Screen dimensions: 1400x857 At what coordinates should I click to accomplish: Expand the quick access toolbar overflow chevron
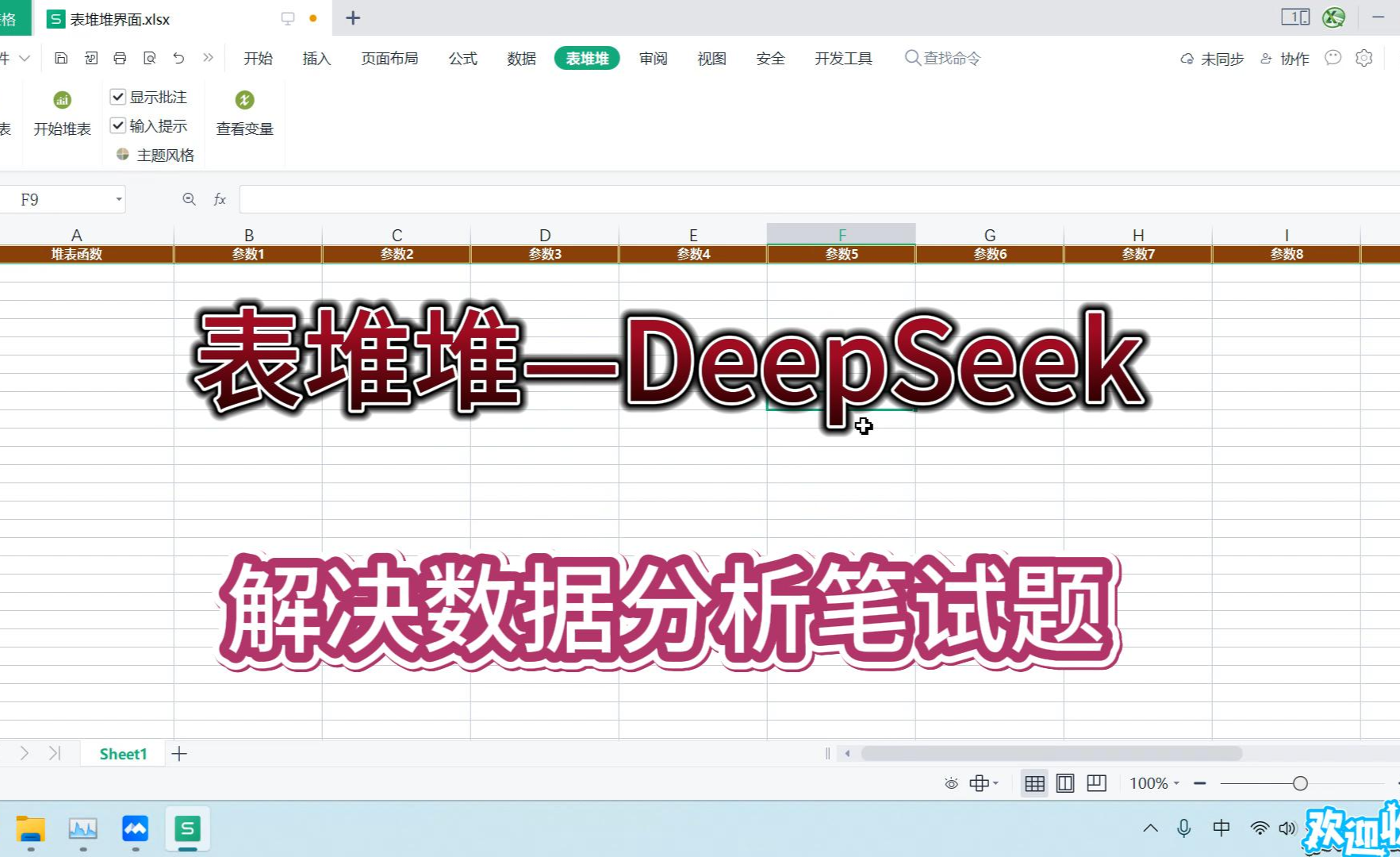coord(209,57)
